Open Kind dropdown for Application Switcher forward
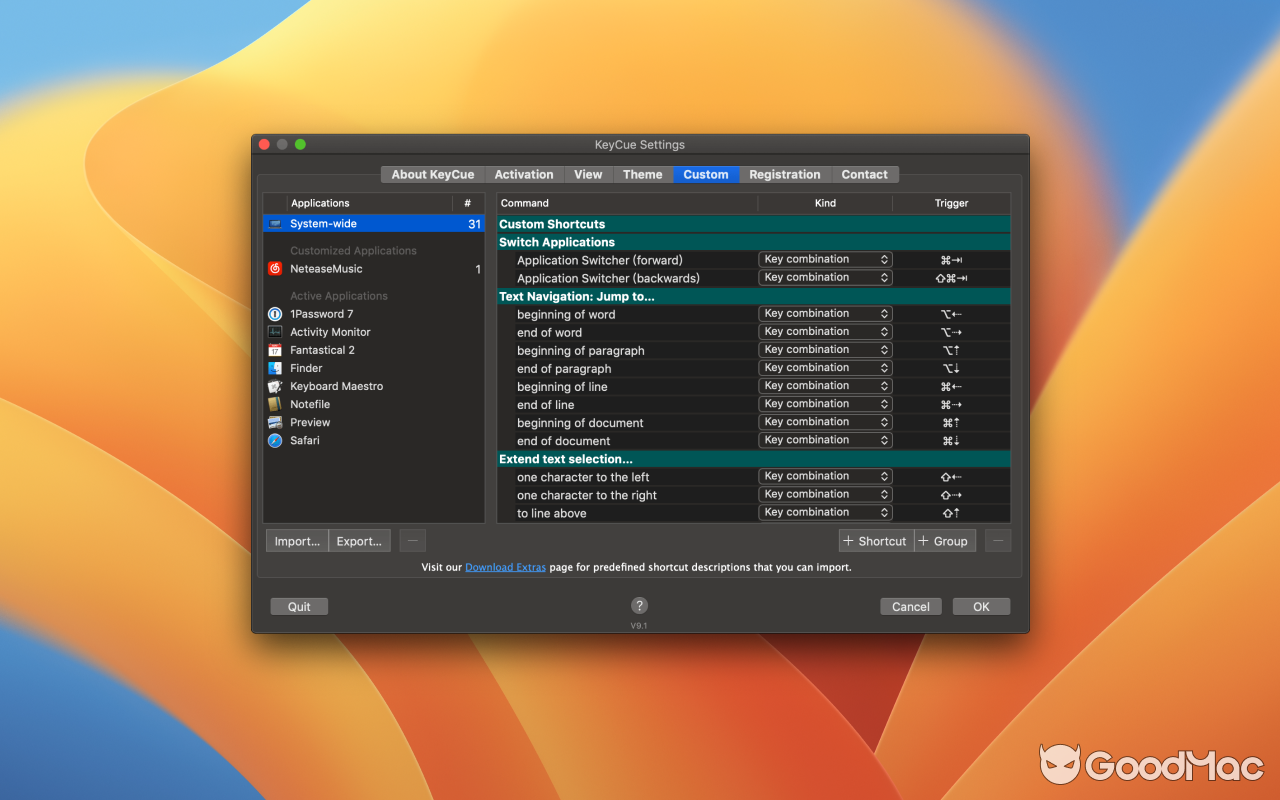This screenshot has height=800, width=1280. tap(825, 259)
